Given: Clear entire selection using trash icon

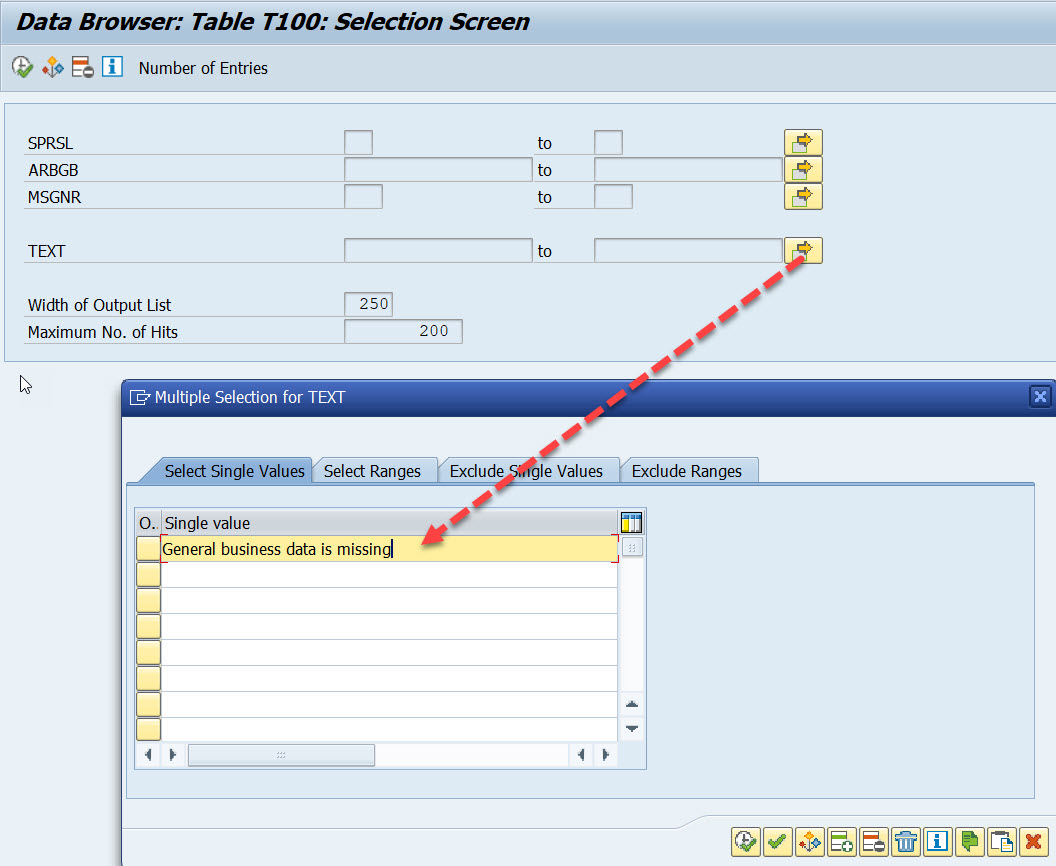Looking at the screenshot, I should pyautogui.click(x=905, y=842).
